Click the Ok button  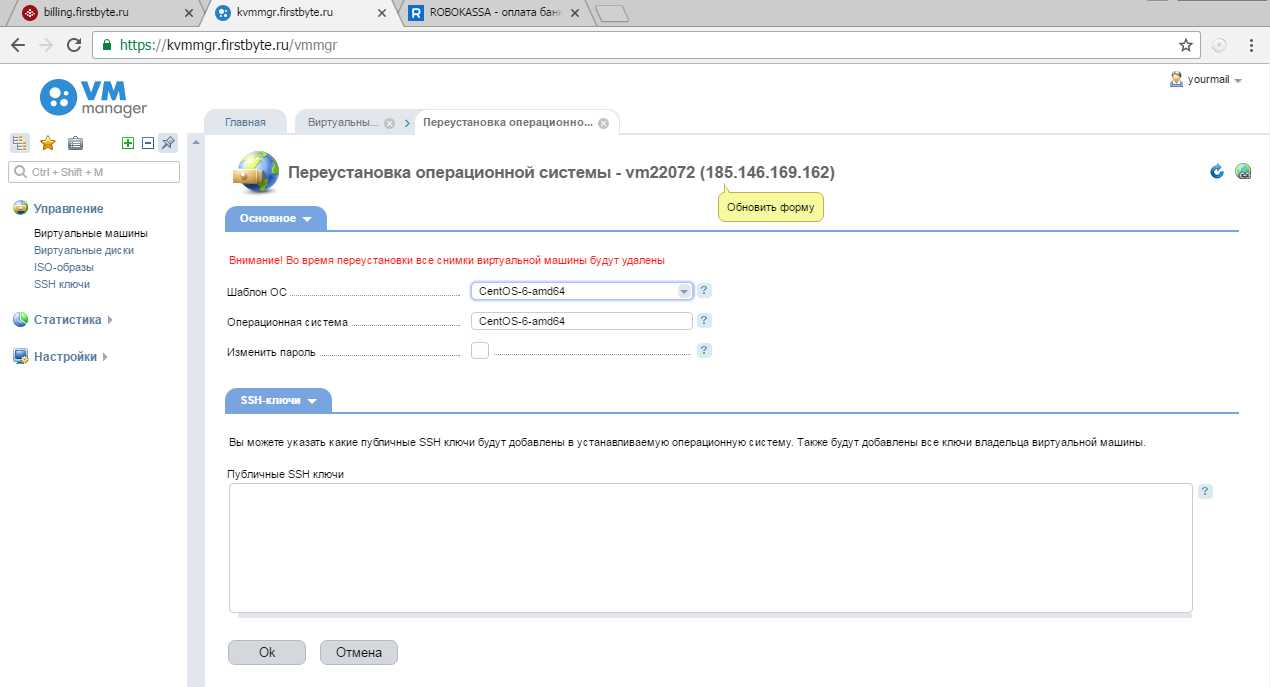(267, 652)
